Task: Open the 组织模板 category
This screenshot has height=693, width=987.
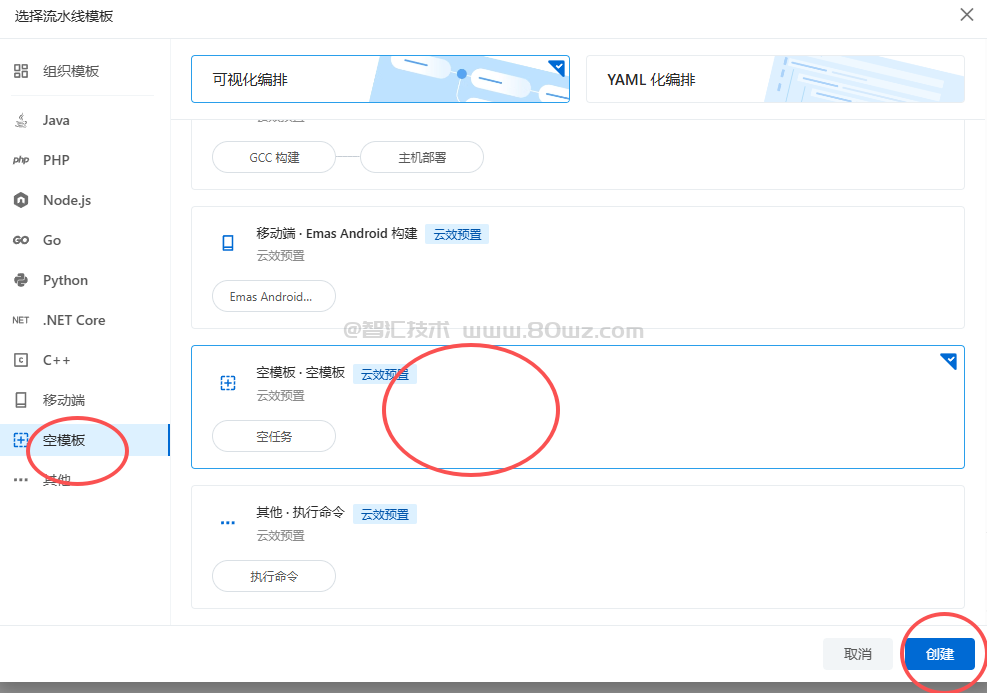Action: tap(70, 71)
